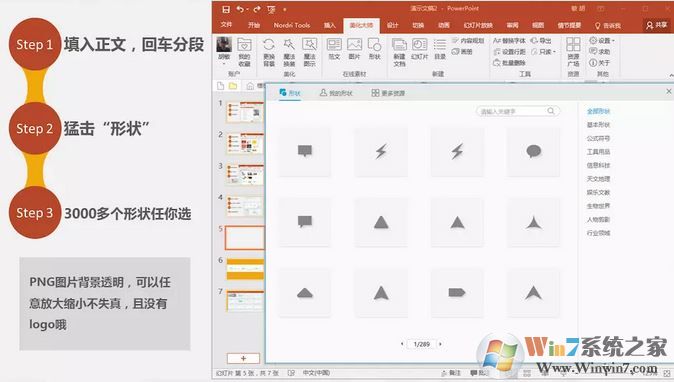Click the Save icon in the title bar

pyautogui.click(x=226, y=9)
